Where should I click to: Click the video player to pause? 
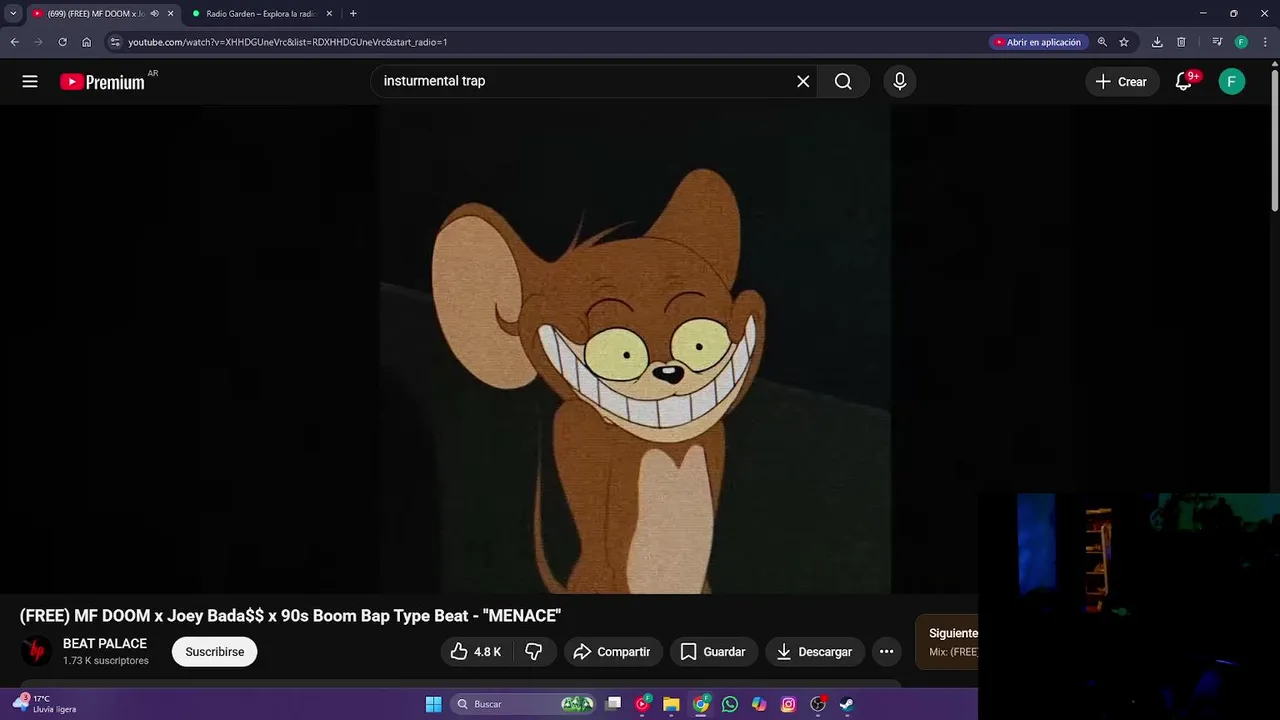coord(635,350)
